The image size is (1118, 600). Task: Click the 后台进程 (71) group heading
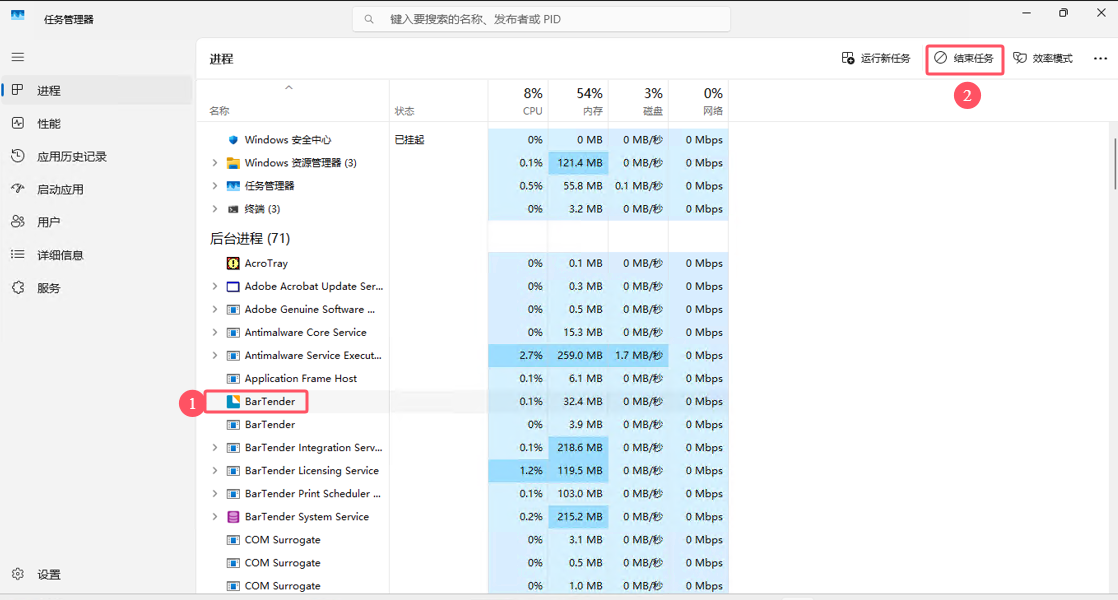(x=250, y=238)
